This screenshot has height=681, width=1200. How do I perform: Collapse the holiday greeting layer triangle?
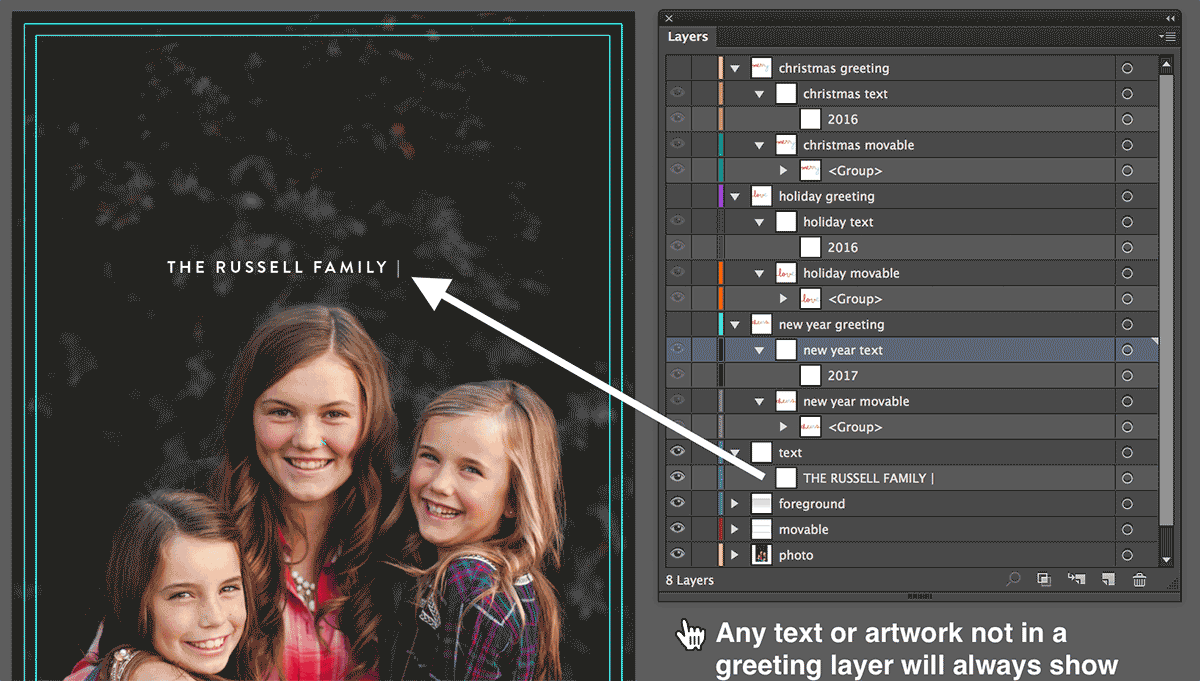[x=735, y=197]
